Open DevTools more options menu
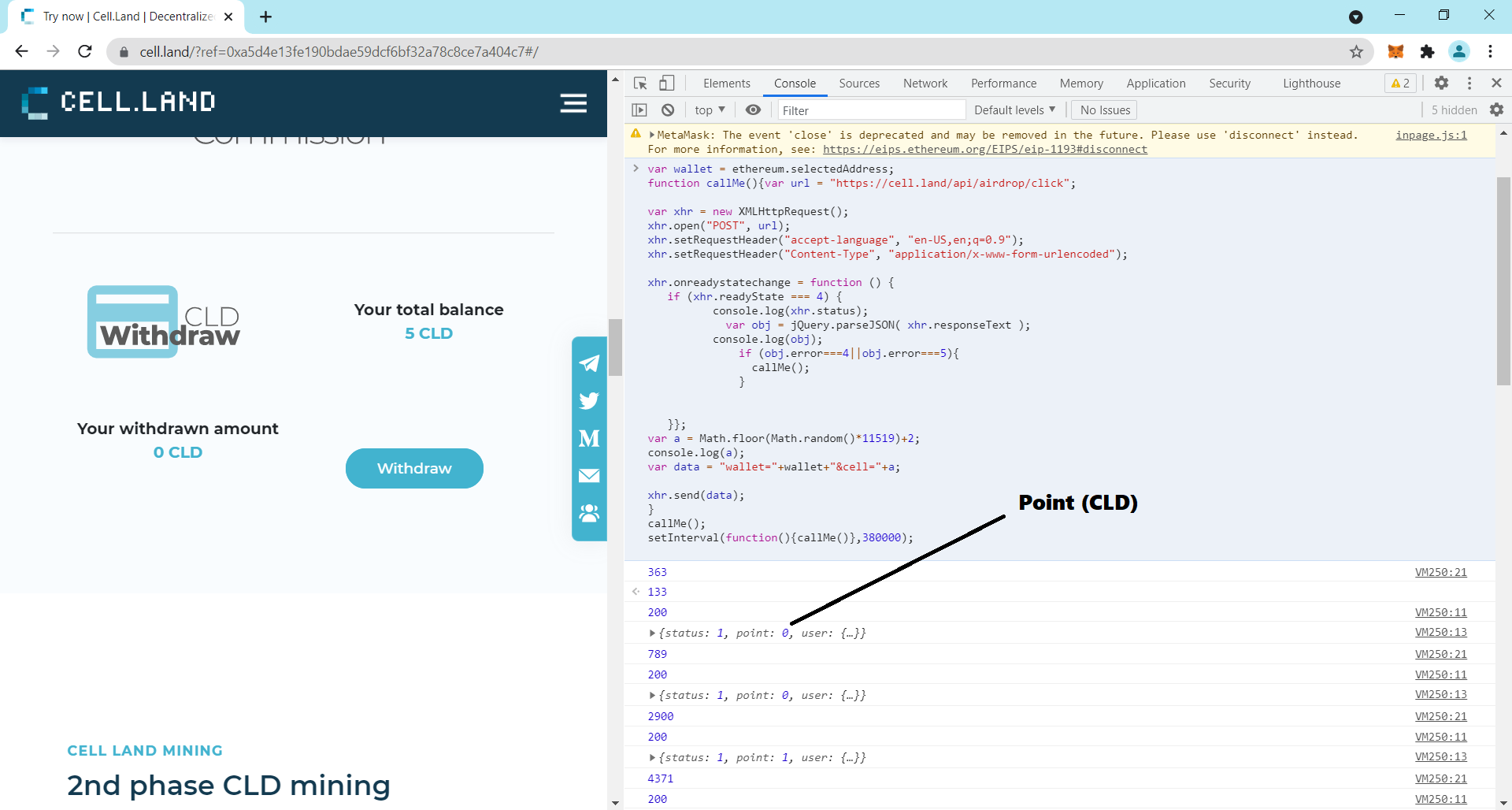The image size is (1512, 810). pyautogui.click(x=1469, y=83)
